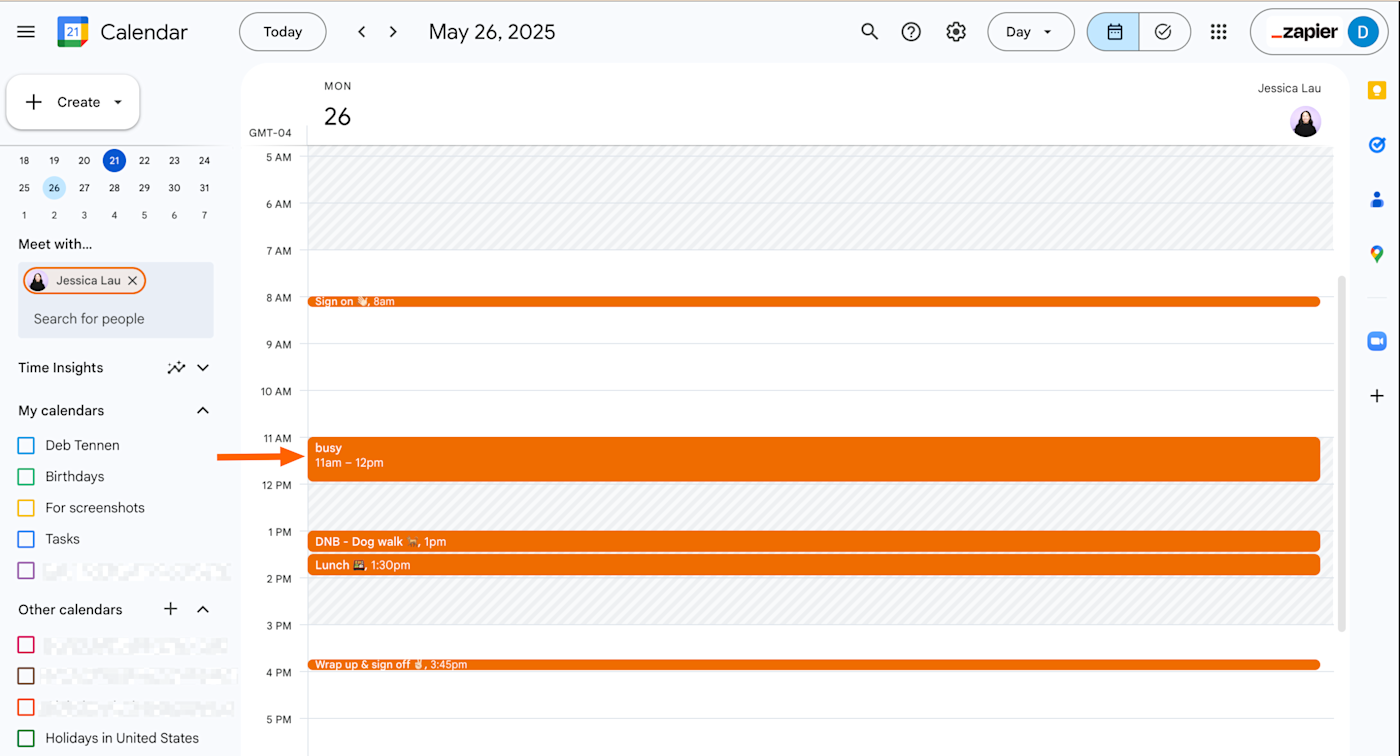Collapse the My calendars section

coord(203,411)
